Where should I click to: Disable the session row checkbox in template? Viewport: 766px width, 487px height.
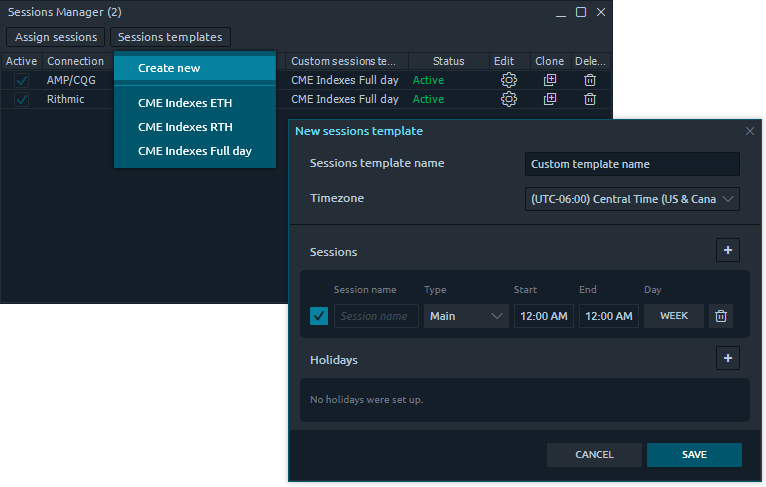click(x=319, y=316)
